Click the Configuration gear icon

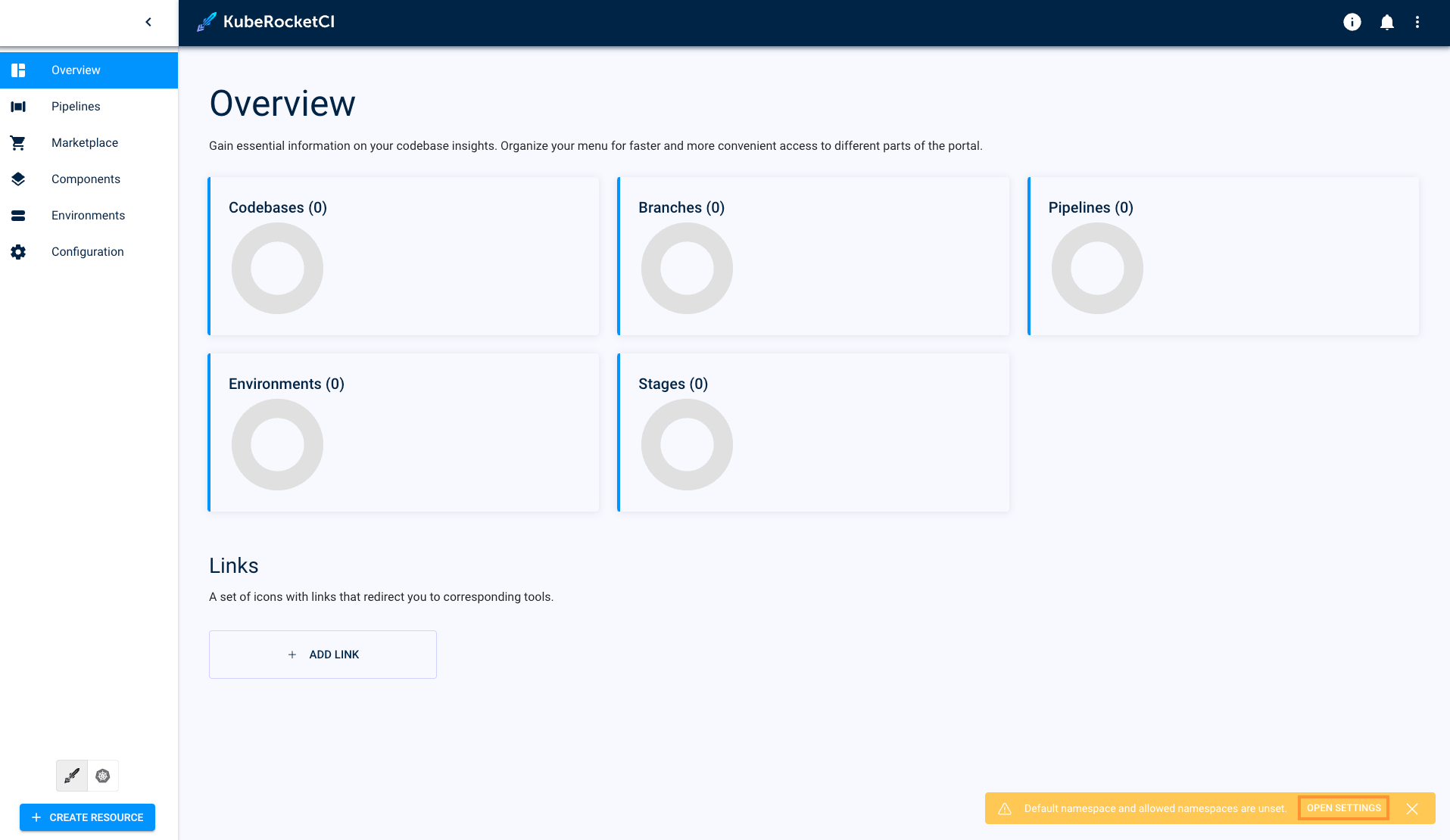click(x=18, y=252)
